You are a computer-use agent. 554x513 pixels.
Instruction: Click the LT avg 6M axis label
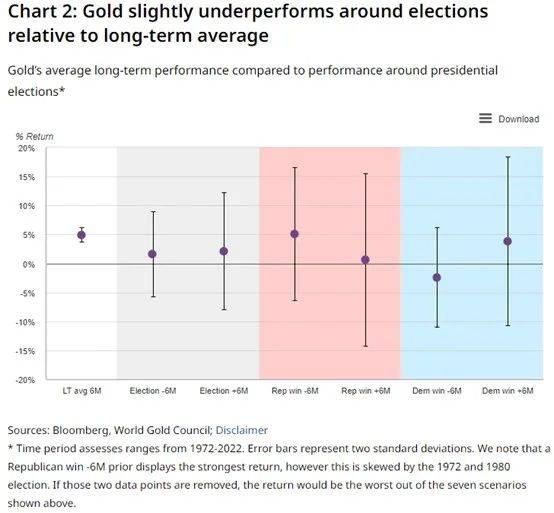pyautogui.click(x=82, y=391)
